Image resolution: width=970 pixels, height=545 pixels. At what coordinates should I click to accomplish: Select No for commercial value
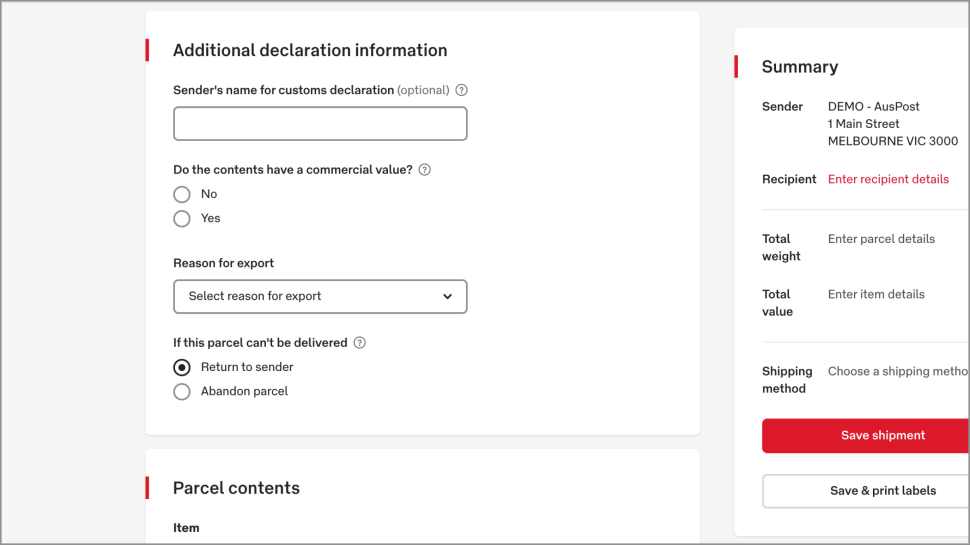point(182,195)
